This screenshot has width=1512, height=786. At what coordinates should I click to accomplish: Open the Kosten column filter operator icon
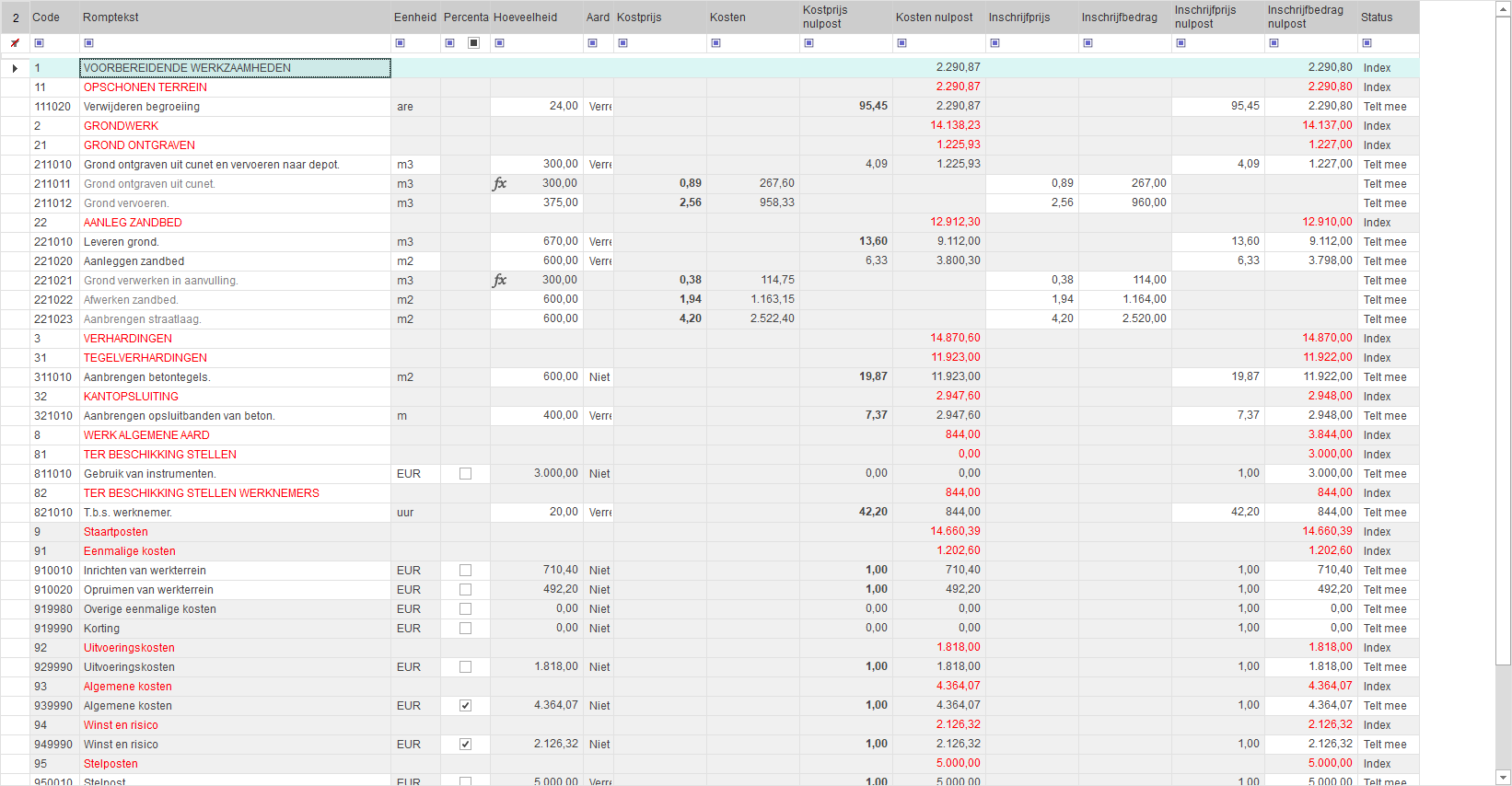point(715,43)
